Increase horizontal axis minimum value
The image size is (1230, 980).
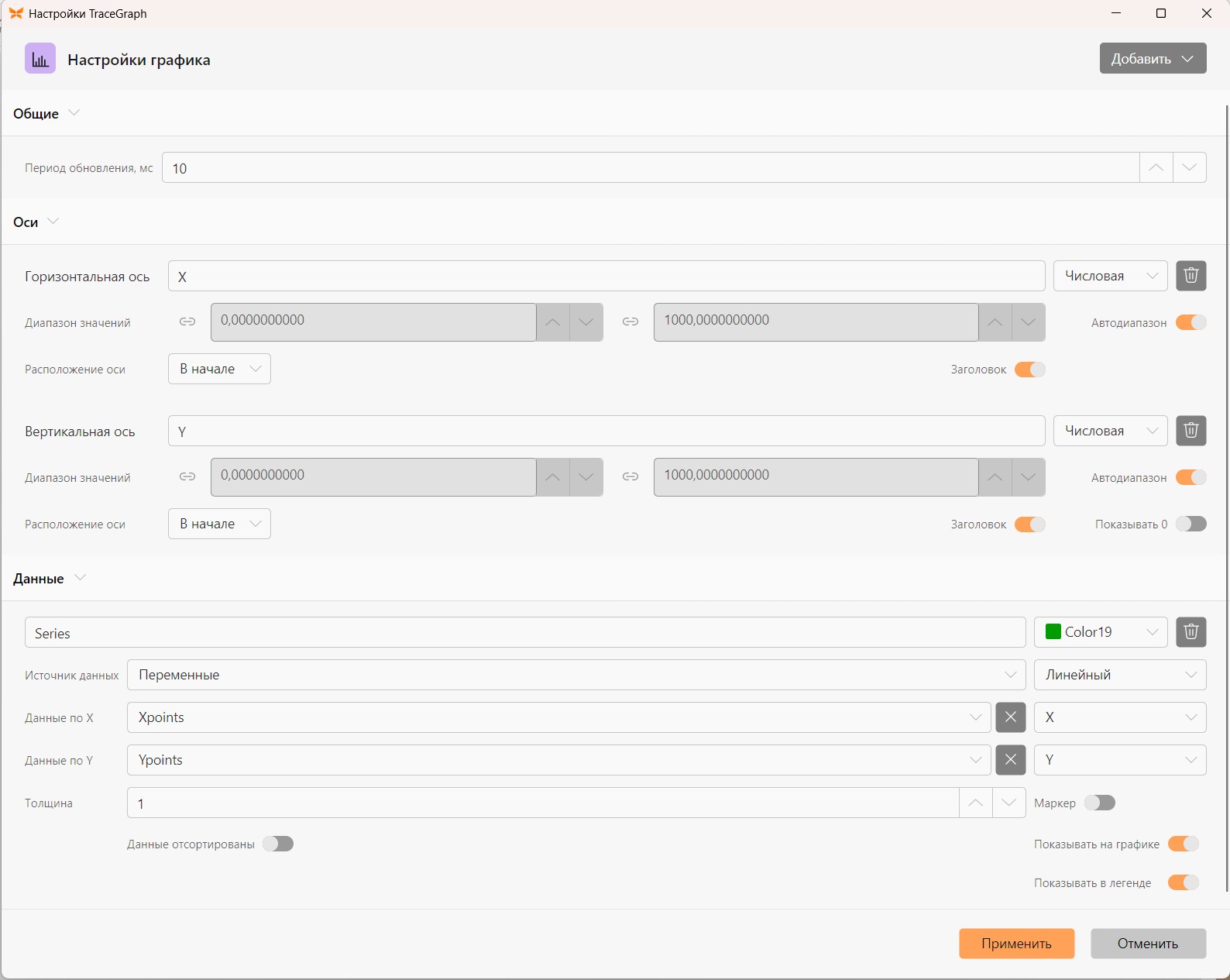coord(553,322)
